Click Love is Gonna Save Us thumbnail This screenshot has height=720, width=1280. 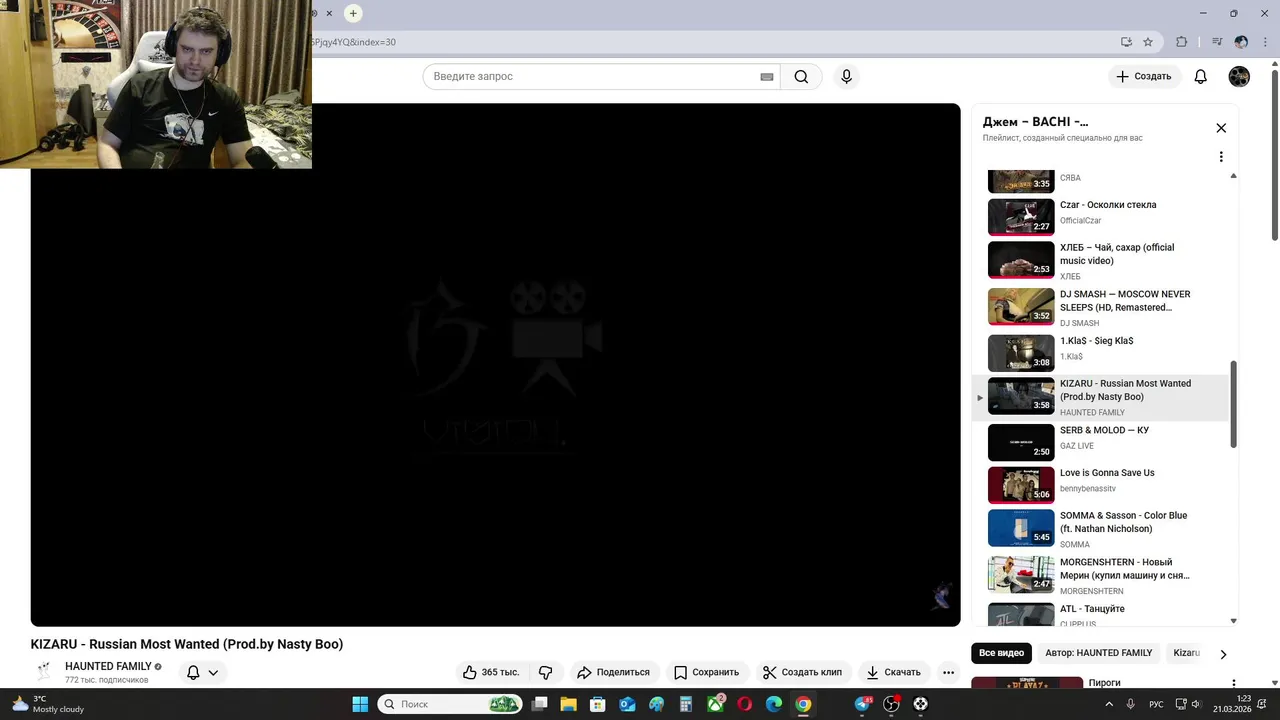coord(1021,485)
